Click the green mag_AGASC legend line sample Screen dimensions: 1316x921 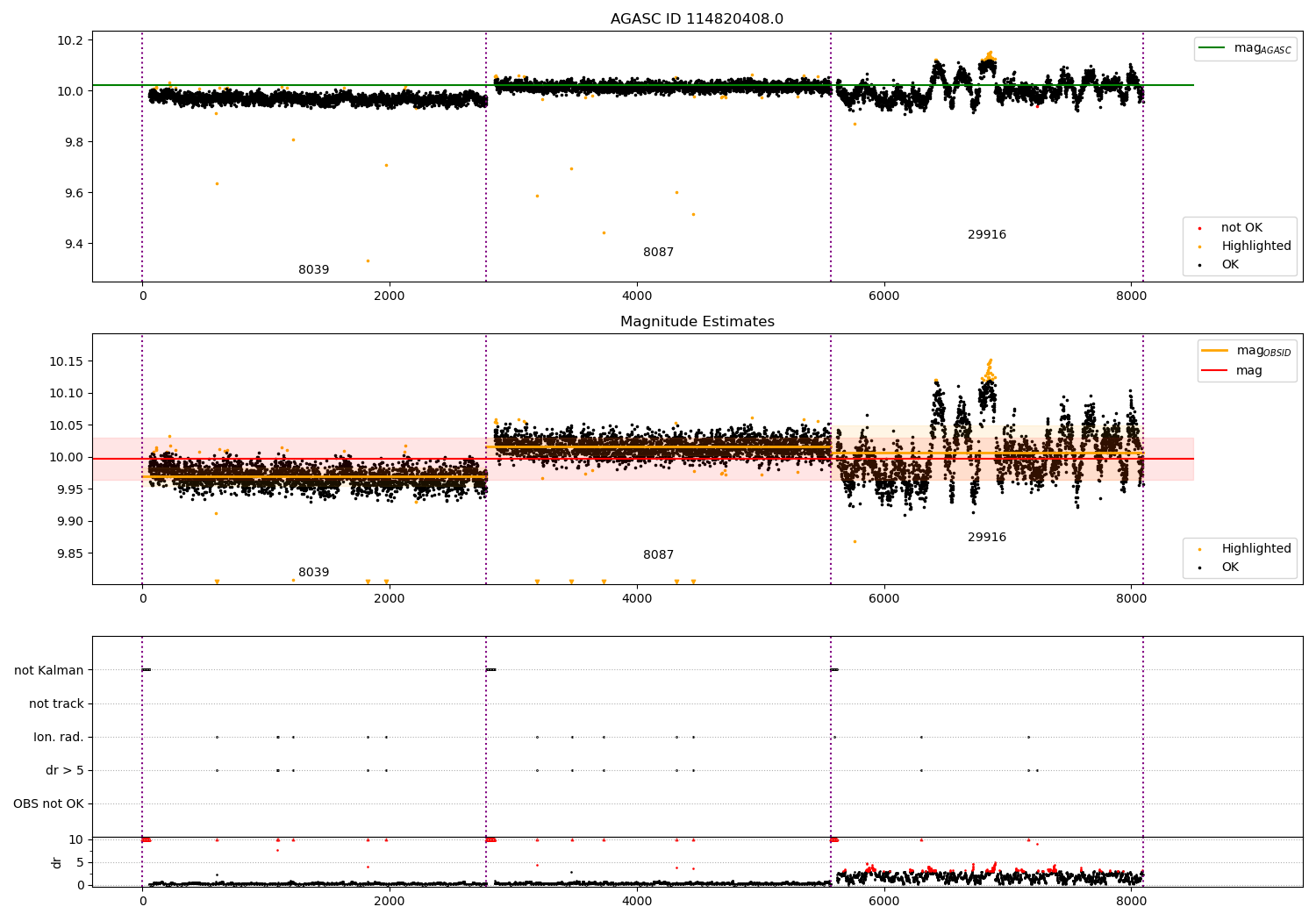click(x=1212, y=48)
